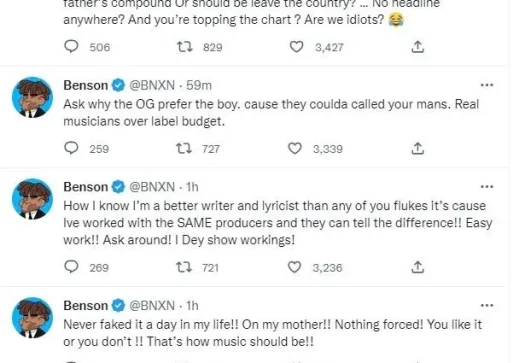519x363 pixels.
Task: Retweet the post showing 727 retweets
Action: (184, 148)
